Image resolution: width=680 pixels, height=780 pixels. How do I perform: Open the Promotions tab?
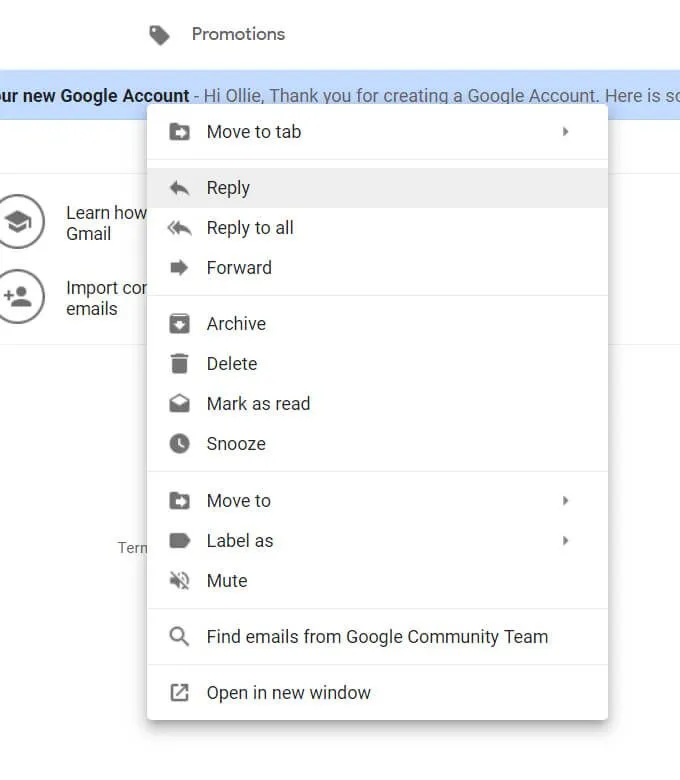click(x=238, y=34)
